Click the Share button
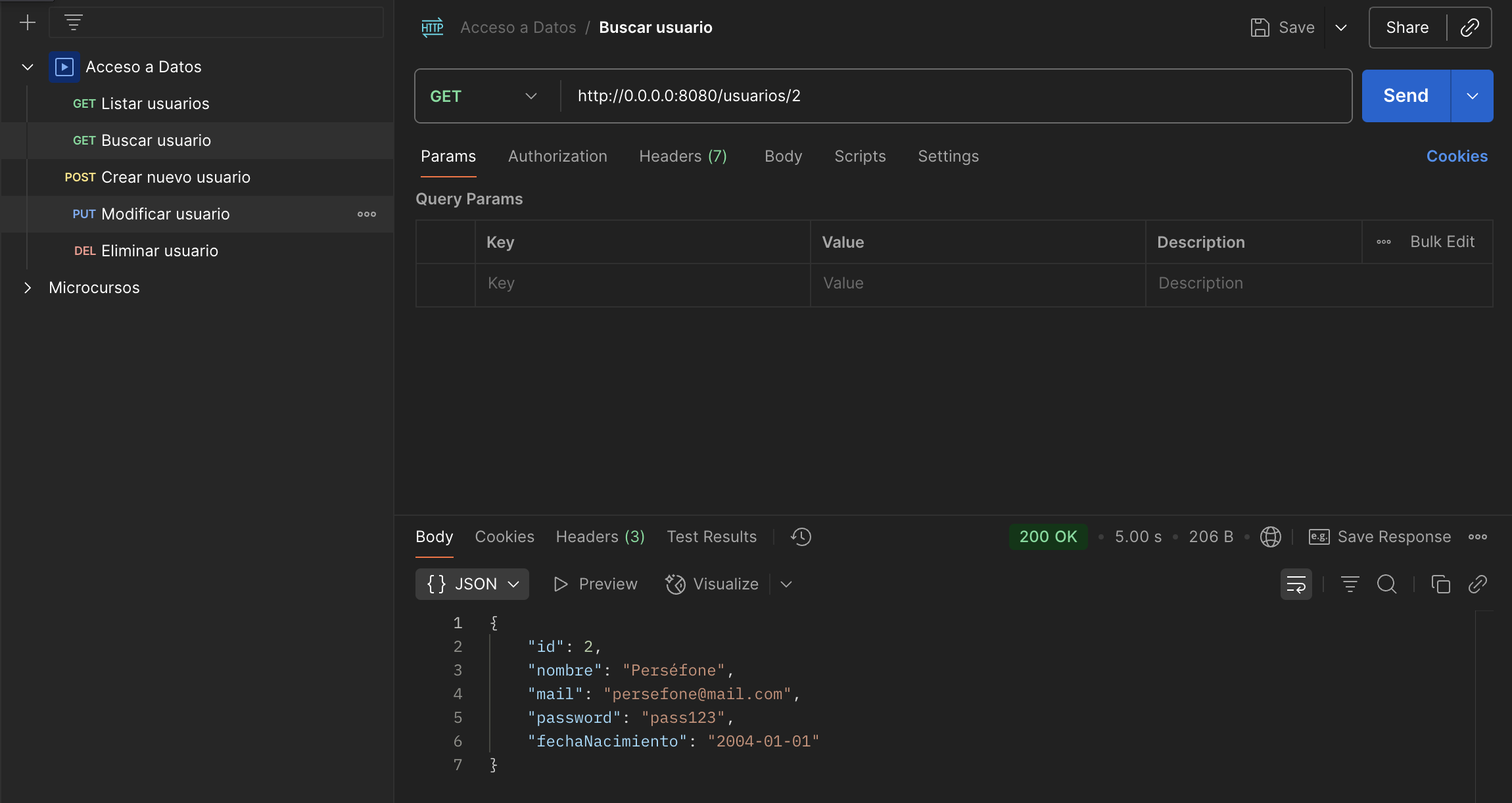Image resolution: width=1512 pixels, height=803 pixels. coord(1407,28)
